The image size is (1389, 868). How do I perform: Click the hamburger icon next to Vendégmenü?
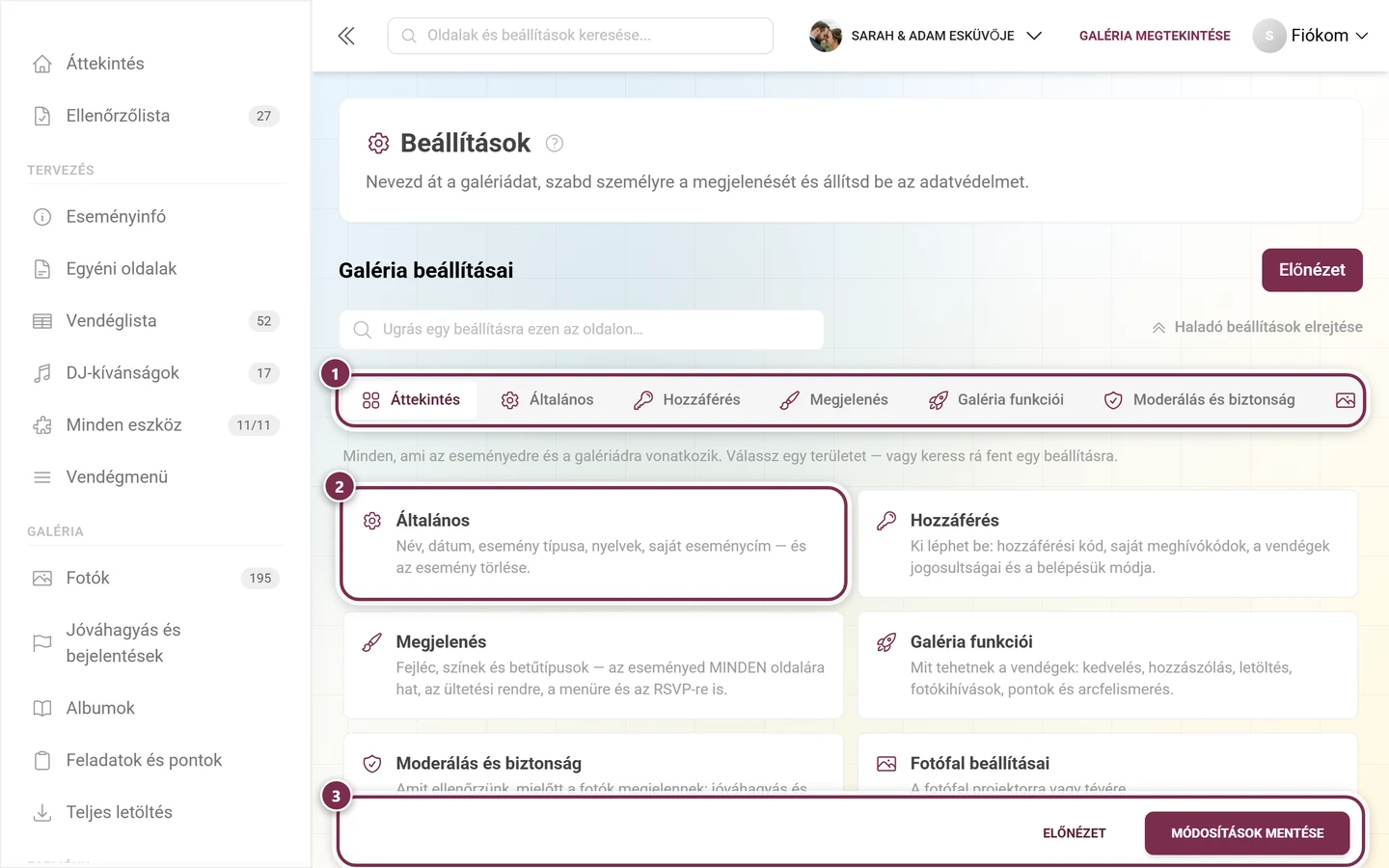(42, 477)
